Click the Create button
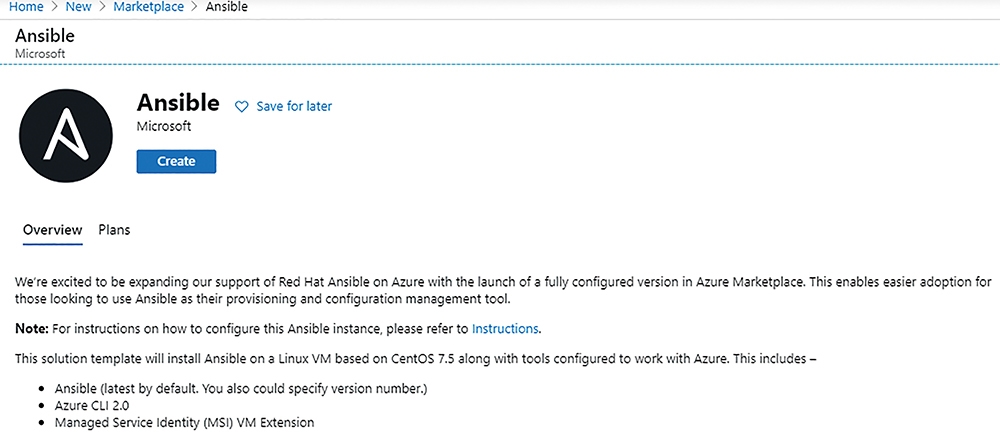 [x=176, y=161]
